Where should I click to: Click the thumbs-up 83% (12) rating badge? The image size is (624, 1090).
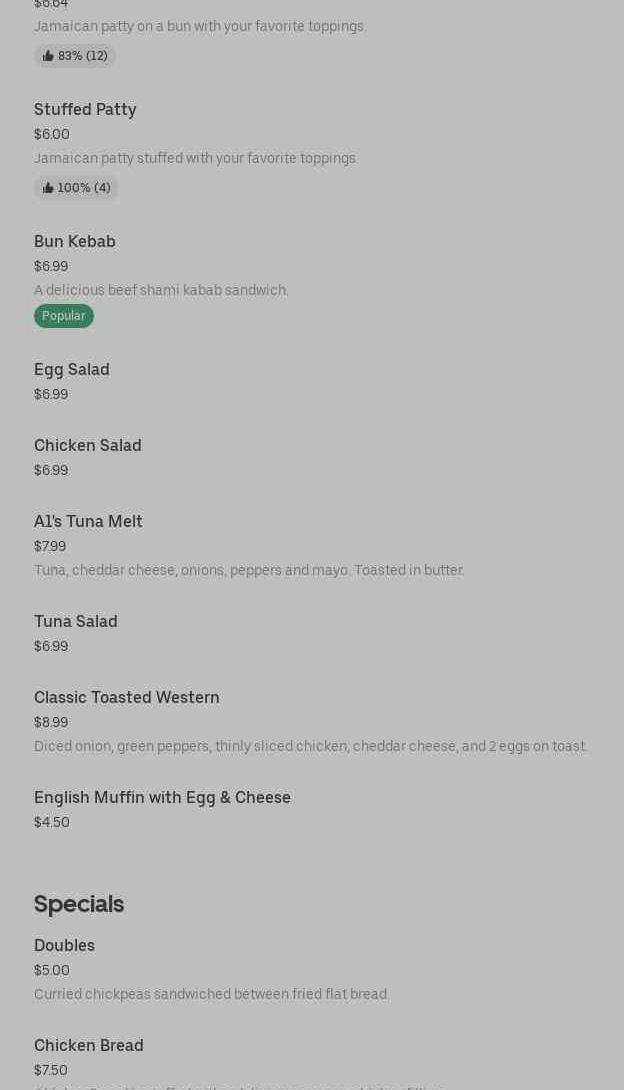(75, 56)
